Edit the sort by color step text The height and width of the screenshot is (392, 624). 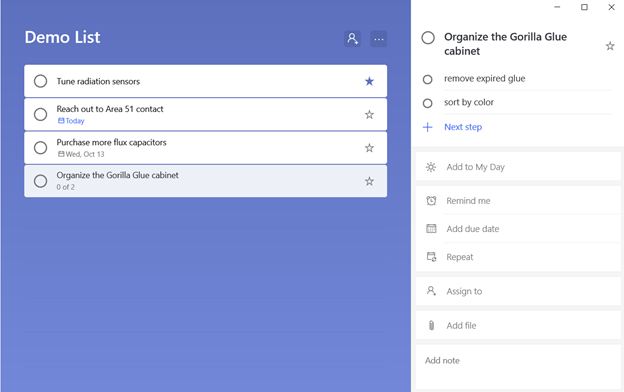coord(469,103)
